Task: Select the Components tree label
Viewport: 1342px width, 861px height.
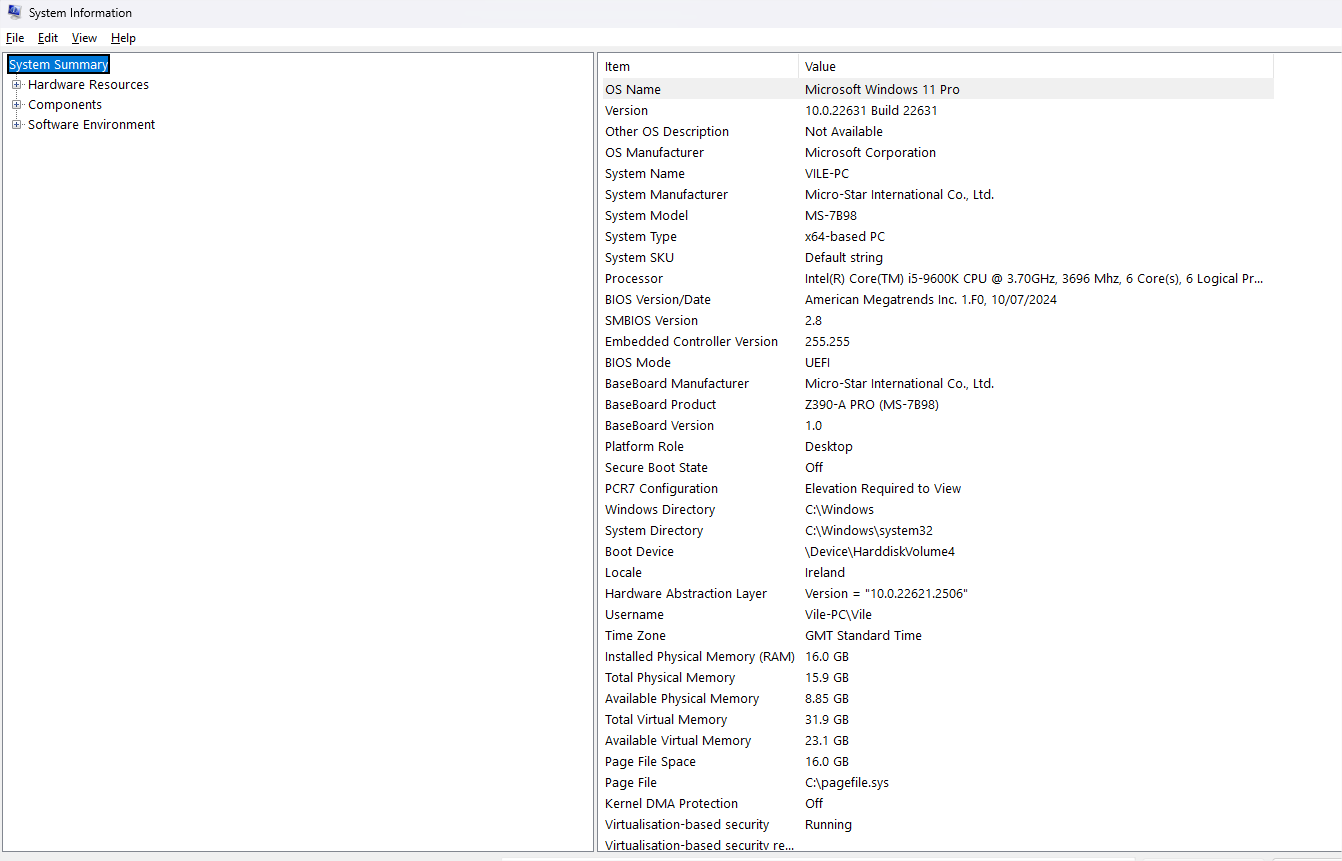Action: pos(65,105)
